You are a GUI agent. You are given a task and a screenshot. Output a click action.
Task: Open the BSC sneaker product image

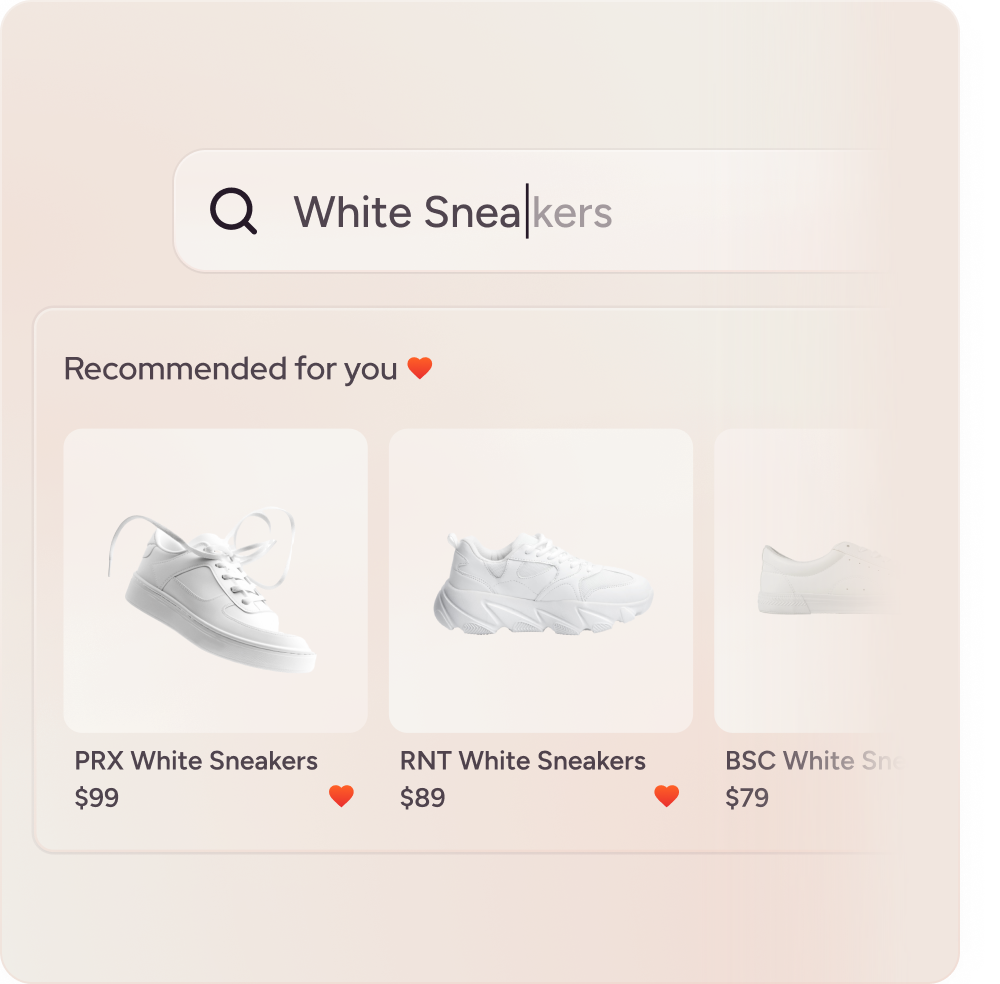pyautogui.click(x=809, y=580)
